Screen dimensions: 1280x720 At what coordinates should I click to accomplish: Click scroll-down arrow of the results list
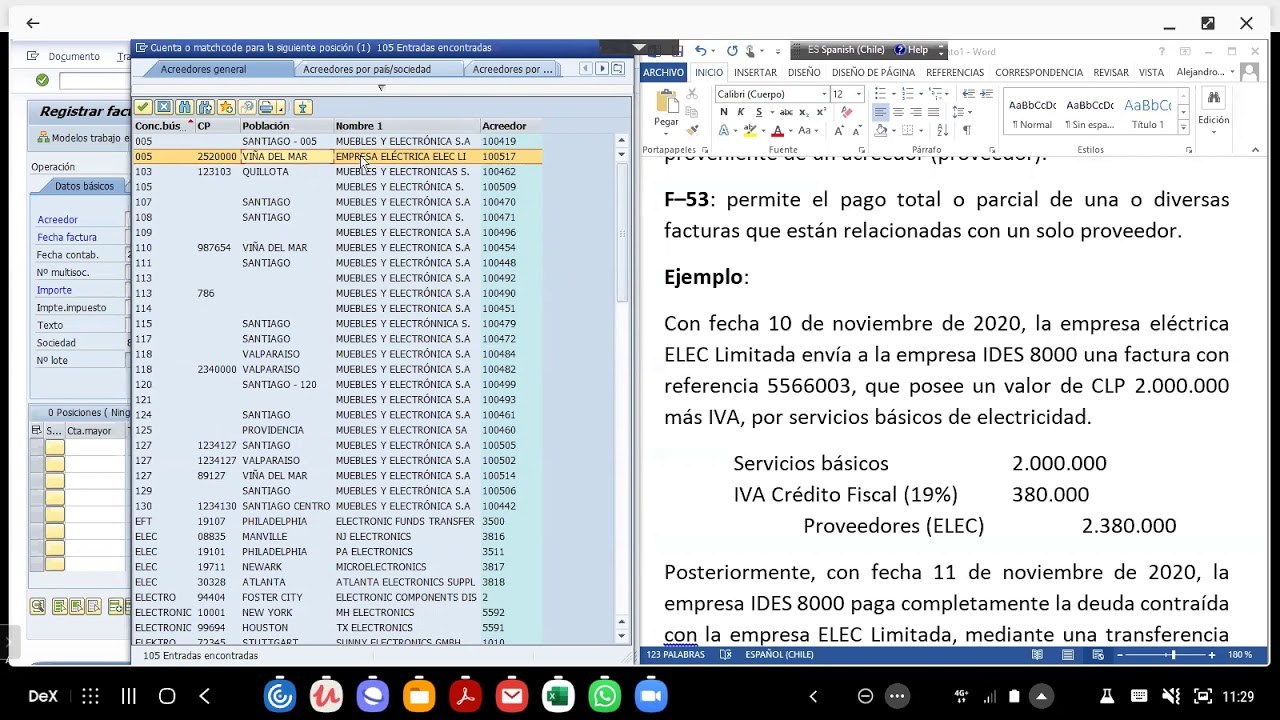tap(621, 635)
